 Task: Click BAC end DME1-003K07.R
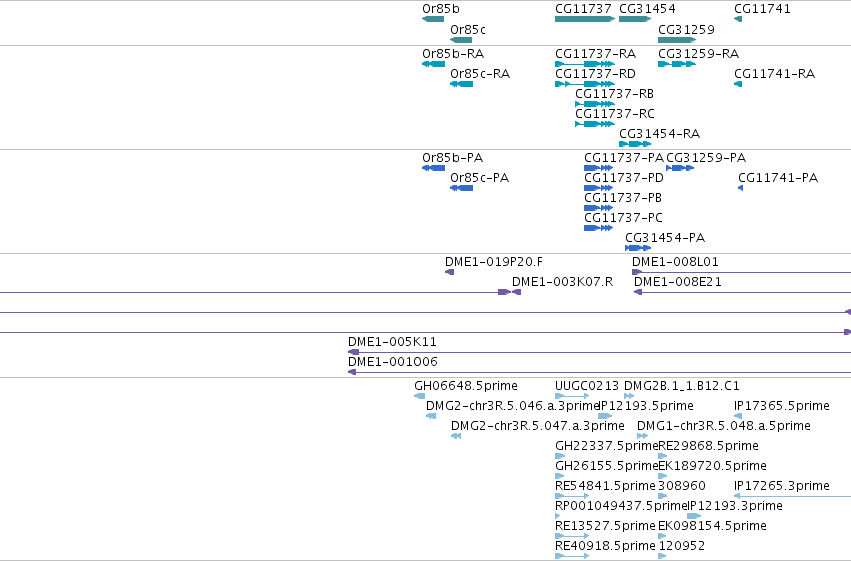(517, 292)
